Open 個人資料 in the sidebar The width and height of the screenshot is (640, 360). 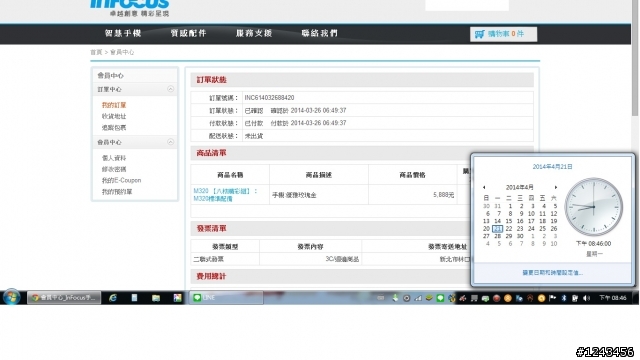coord(114,158)
